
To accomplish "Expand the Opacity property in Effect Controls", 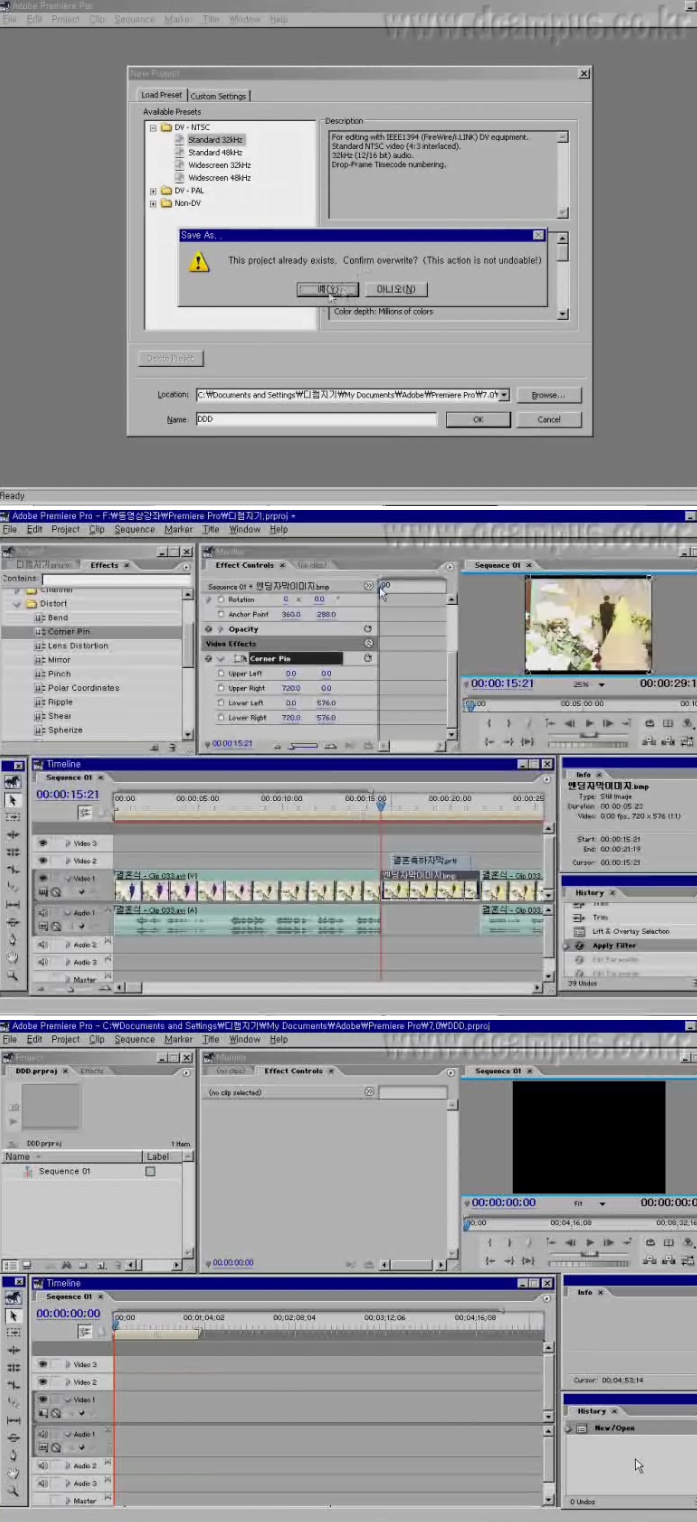I will [220, 629].
